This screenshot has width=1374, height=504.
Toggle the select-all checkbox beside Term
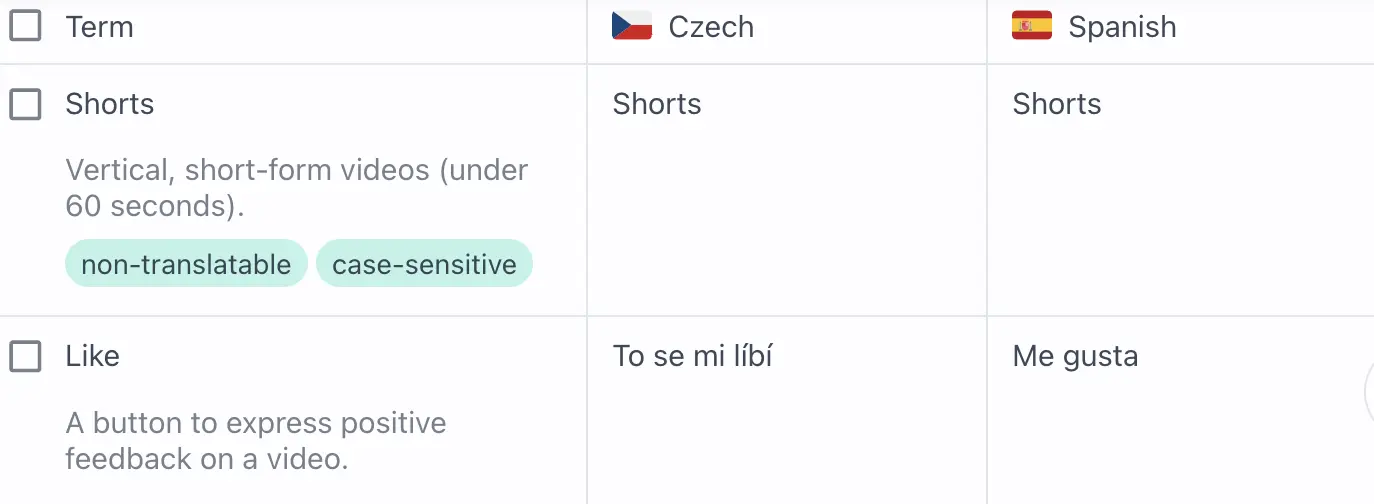pos(25,26)
